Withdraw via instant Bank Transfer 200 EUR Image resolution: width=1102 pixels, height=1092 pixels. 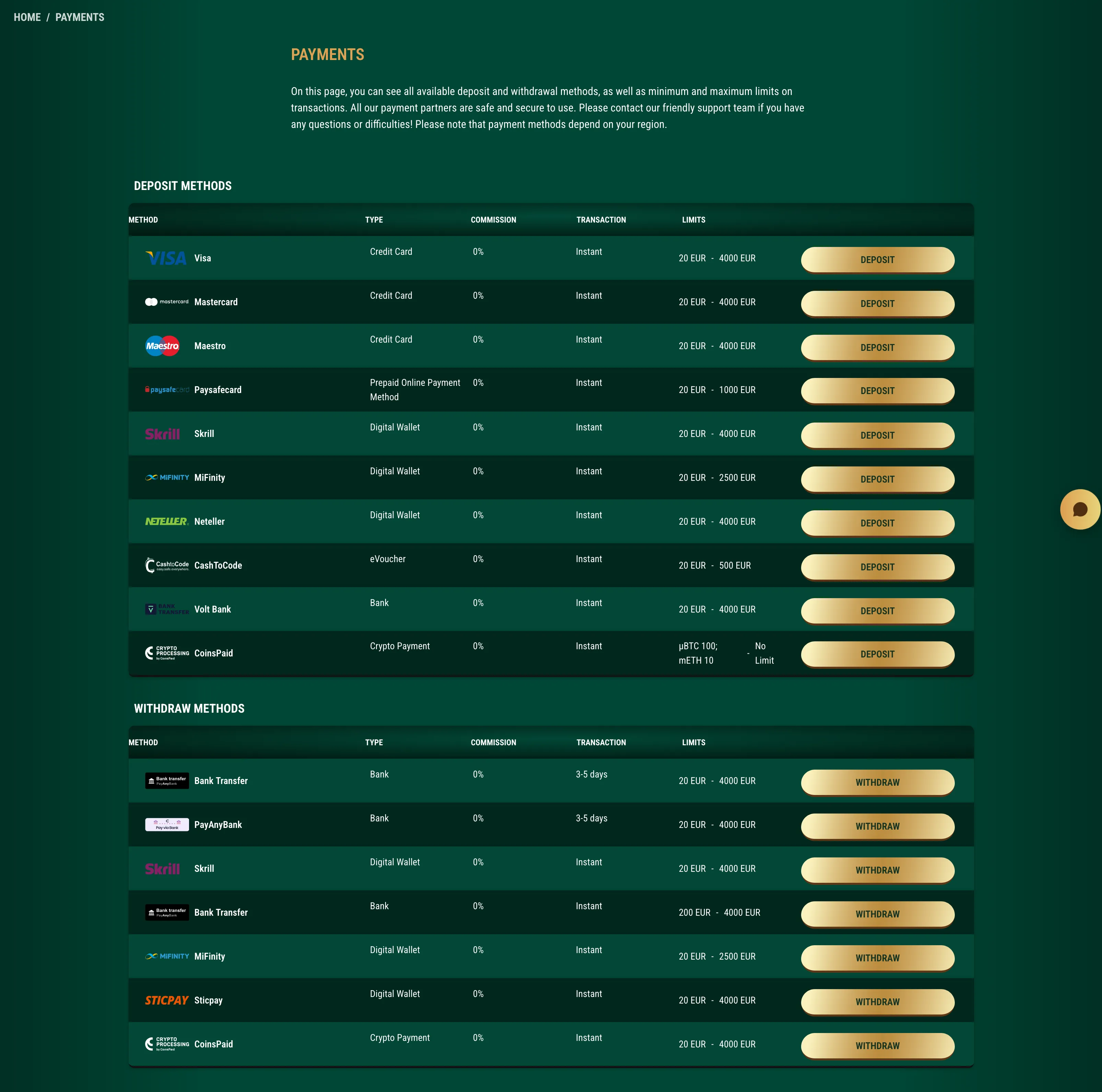coord(877,914)
